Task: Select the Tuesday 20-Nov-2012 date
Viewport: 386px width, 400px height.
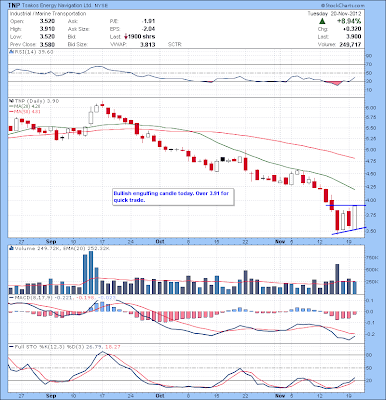Action: [x=334, y=14]
